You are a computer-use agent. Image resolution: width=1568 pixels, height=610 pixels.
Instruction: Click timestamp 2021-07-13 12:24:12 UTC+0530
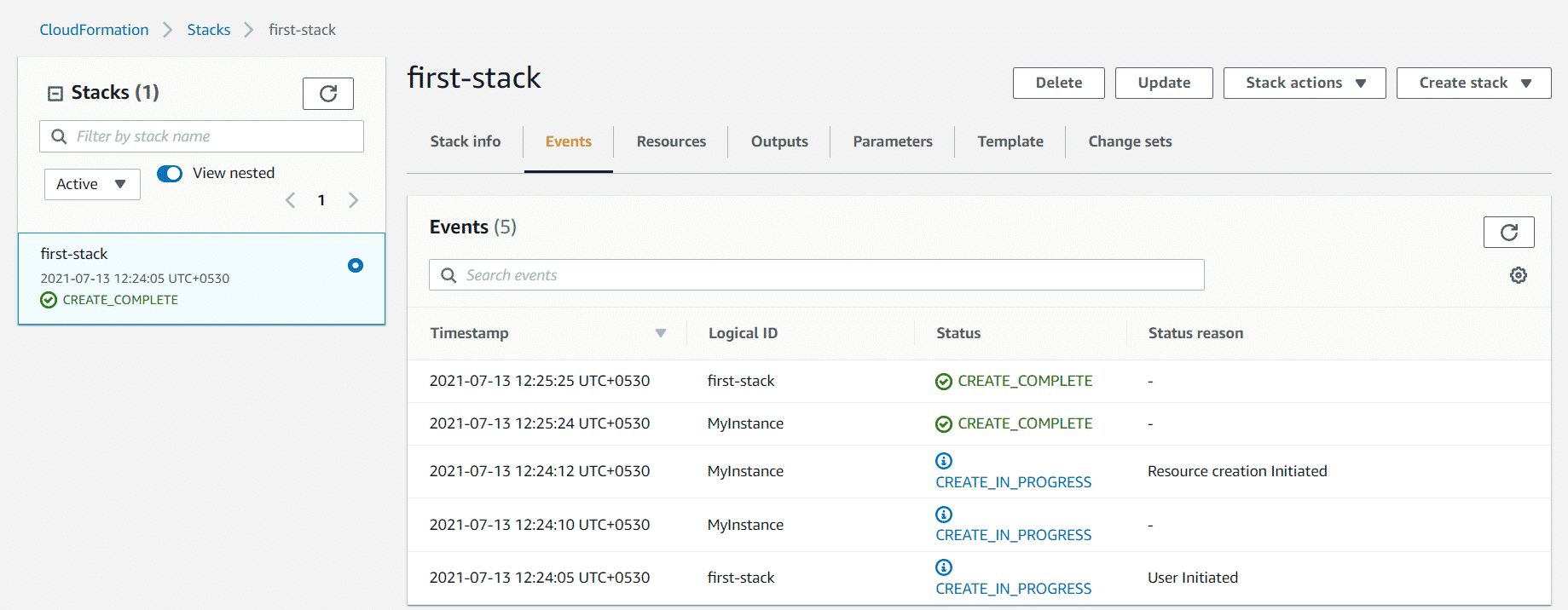tap(540, 471)
